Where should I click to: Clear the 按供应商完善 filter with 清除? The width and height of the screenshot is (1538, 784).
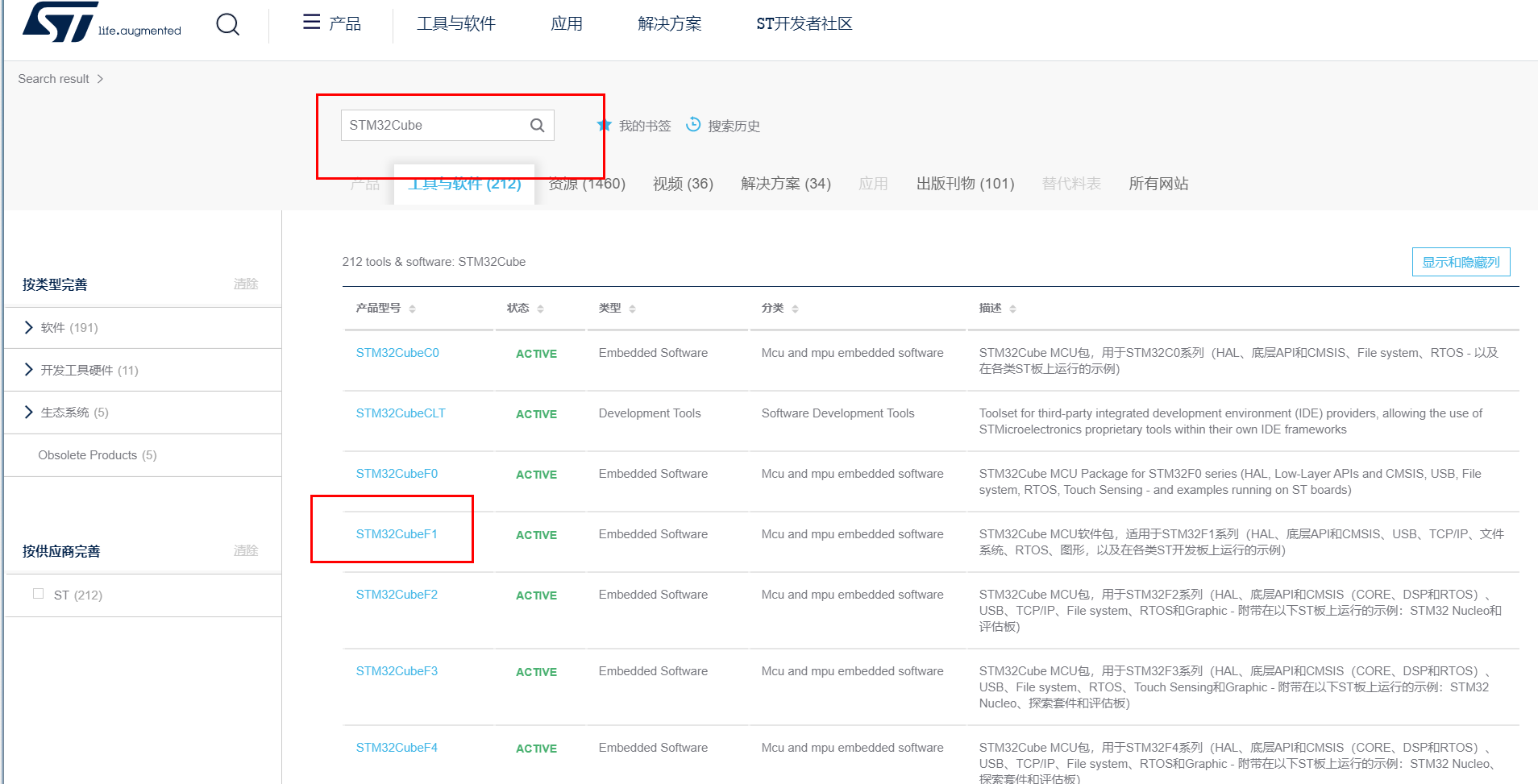246,550
